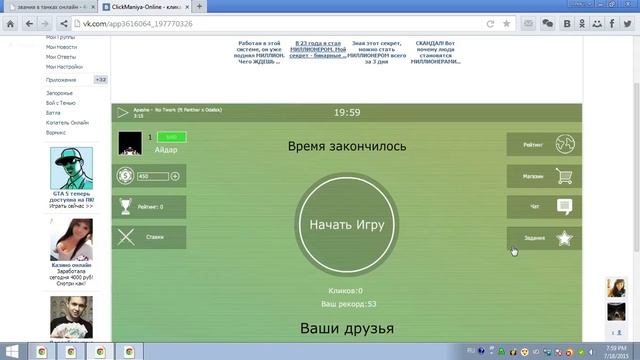Image resolution: width=640 pixels, height=360 pixels.
Task: Click the GTA 5 ad image
Action: click(71, 168)
